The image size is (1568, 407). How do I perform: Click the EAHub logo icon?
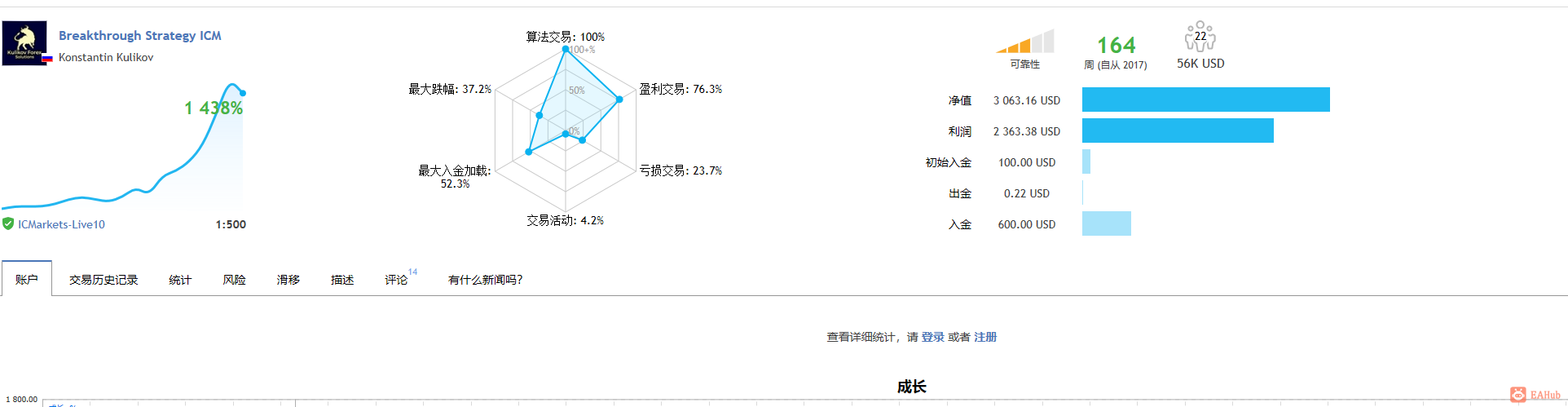[x=1517, y=395]
